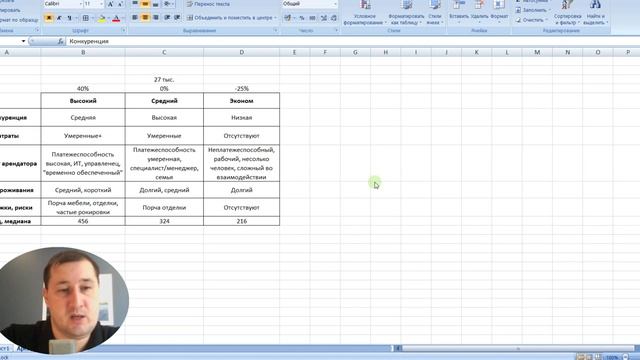This screenshot has height=360, width=640.
Task: Click the borders icon in Font group
Action: [86, 18]
